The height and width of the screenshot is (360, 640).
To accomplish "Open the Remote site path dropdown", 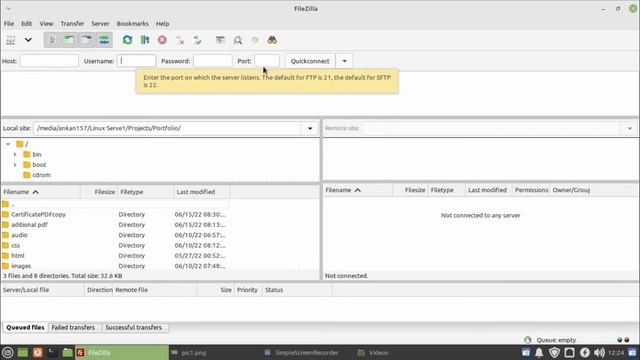I will (x=629, y=128).
